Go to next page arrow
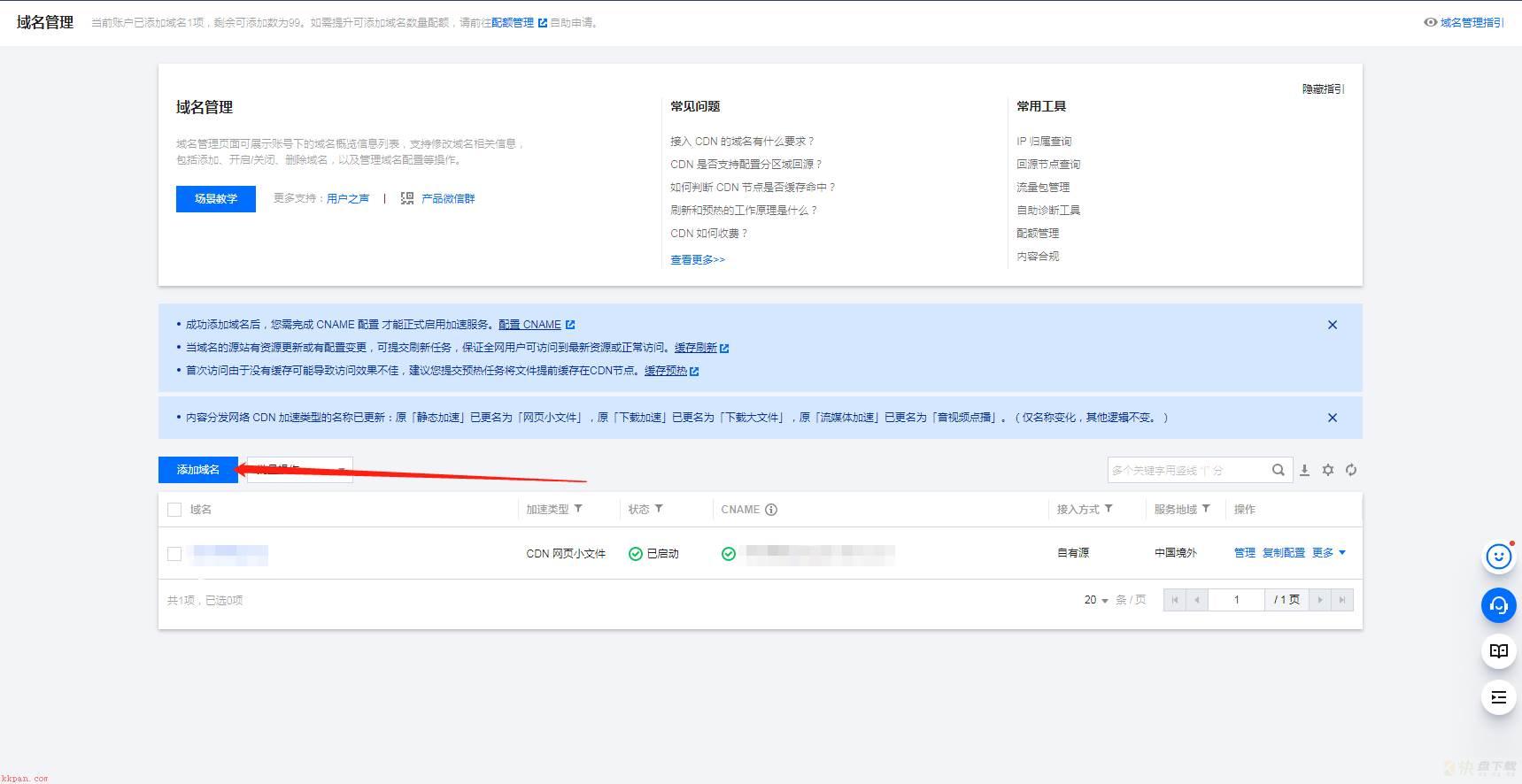 click(x=1320, y=600)
